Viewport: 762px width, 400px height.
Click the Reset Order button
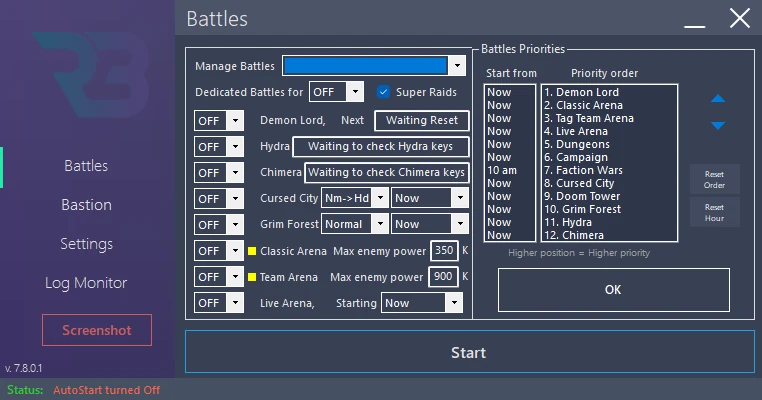pyautogui.click(x=714, y=179)
